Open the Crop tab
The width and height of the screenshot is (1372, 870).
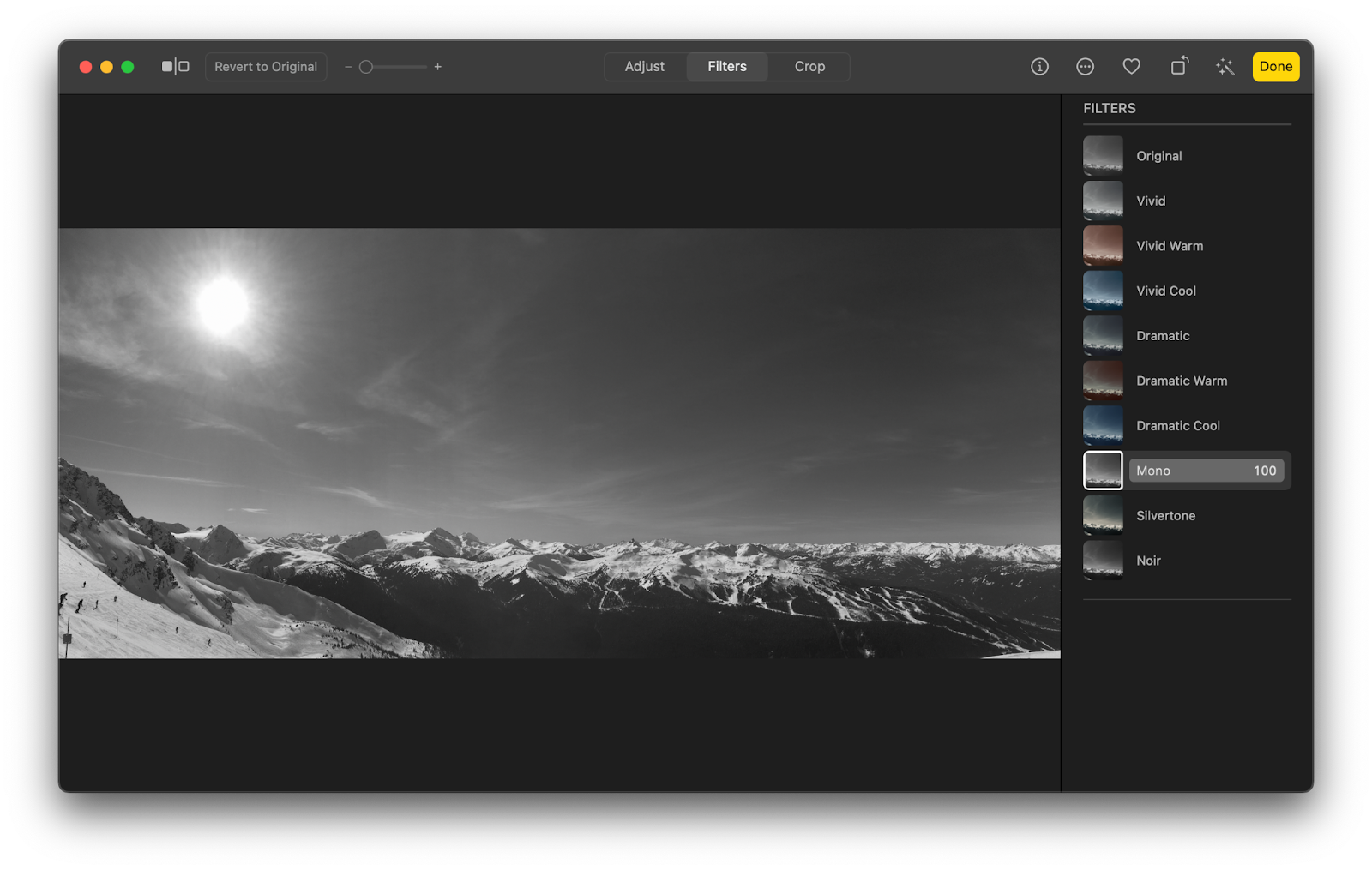pyautogui.click(x=807, y=66)
